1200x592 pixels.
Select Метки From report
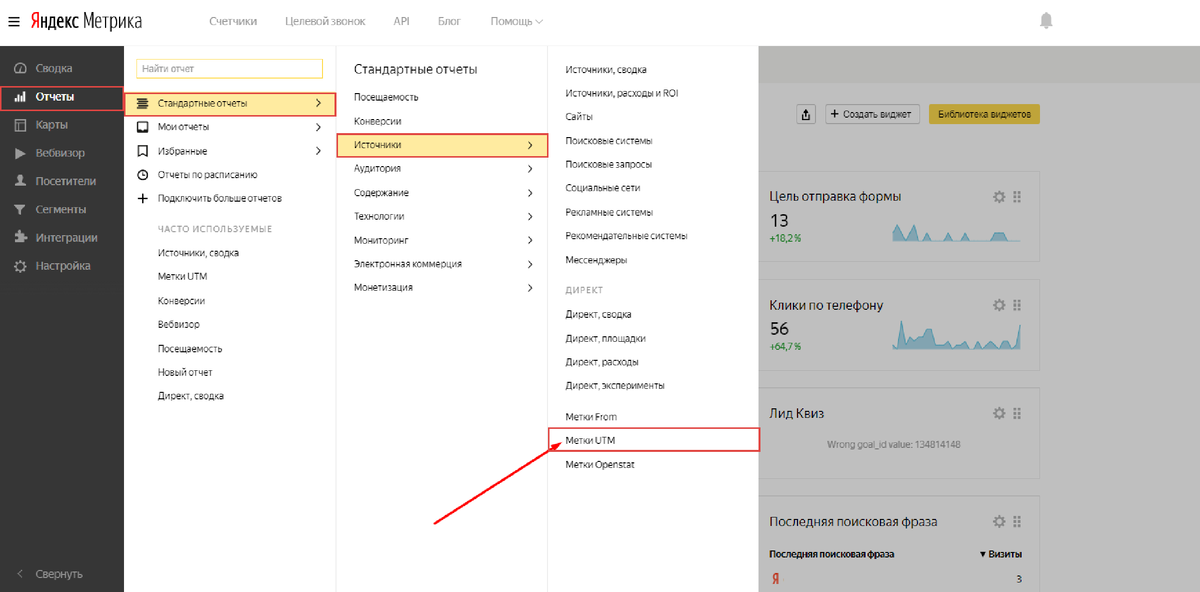pyautogui.click(x=591, y=416)
